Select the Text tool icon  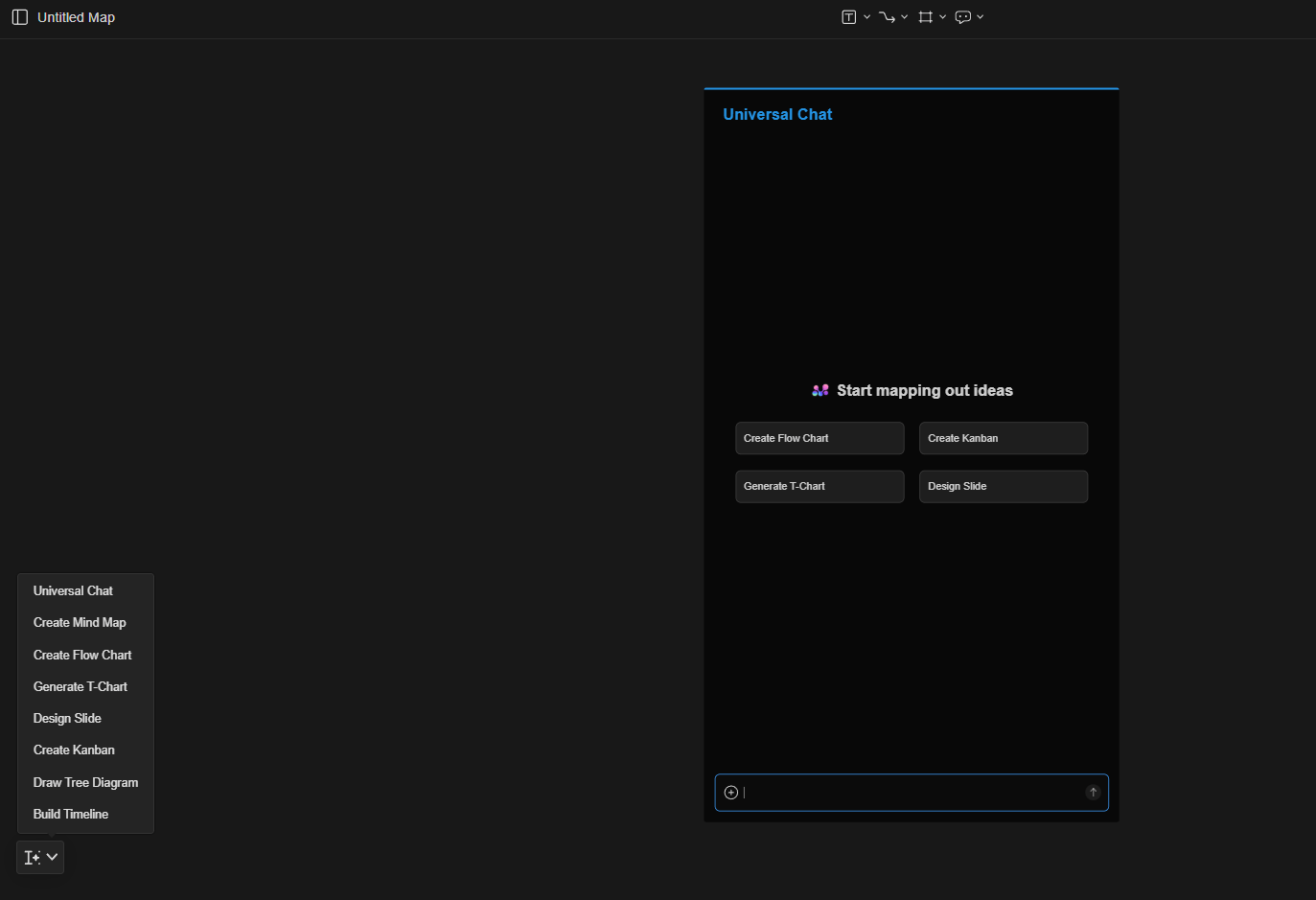click(848, 17)
